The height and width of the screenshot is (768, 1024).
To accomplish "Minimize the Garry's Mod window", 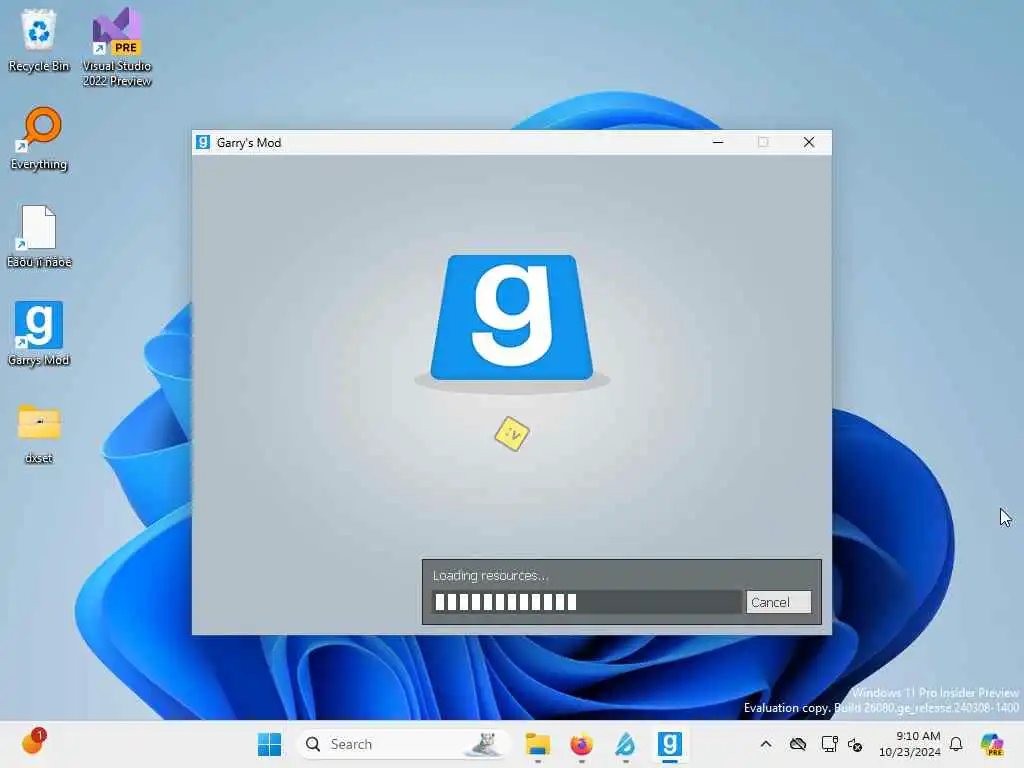I will [718, 142].
